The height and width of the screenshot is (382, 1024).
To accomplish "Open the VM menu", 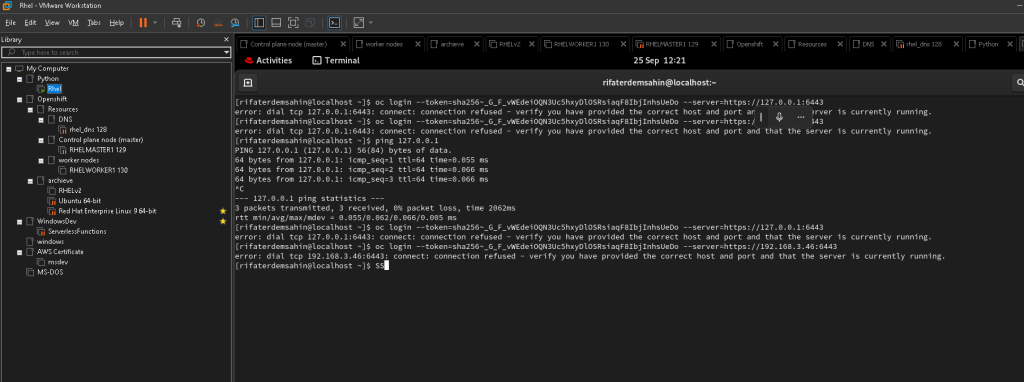I will tap(74, 22).
